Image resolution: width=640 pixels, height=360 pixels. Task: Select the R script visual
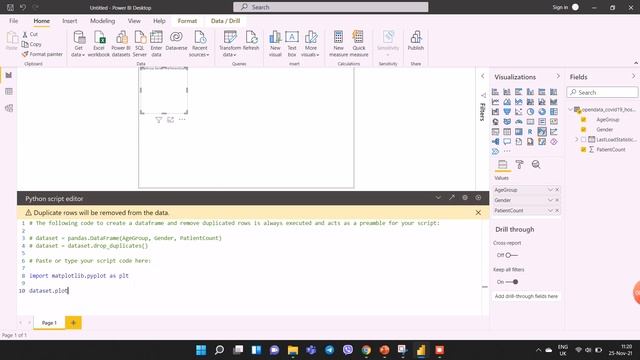pyautogui.click(x=530, y=131)
